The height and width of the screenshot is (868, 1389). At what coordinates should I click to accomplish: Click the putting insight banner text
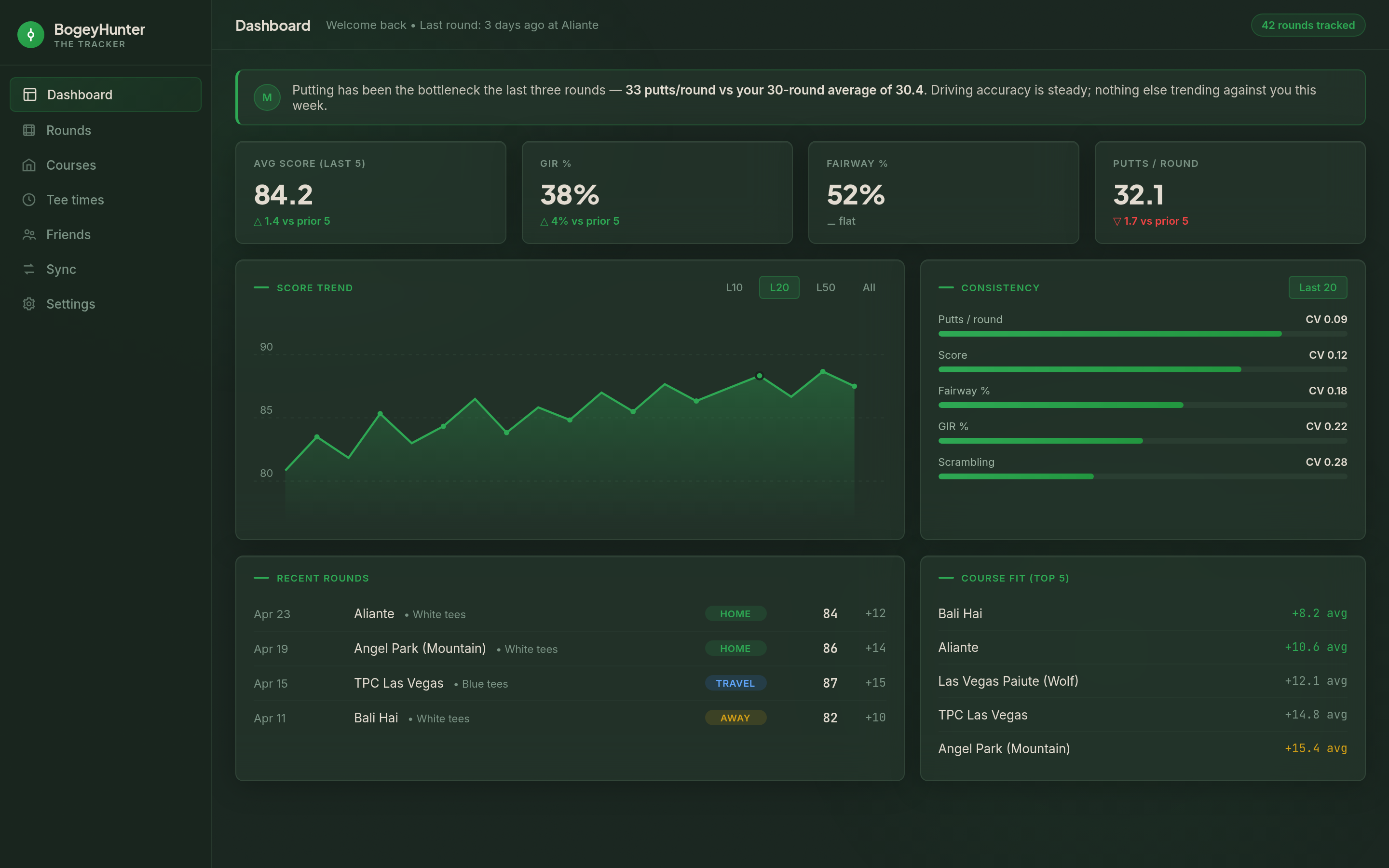(803, 97)
